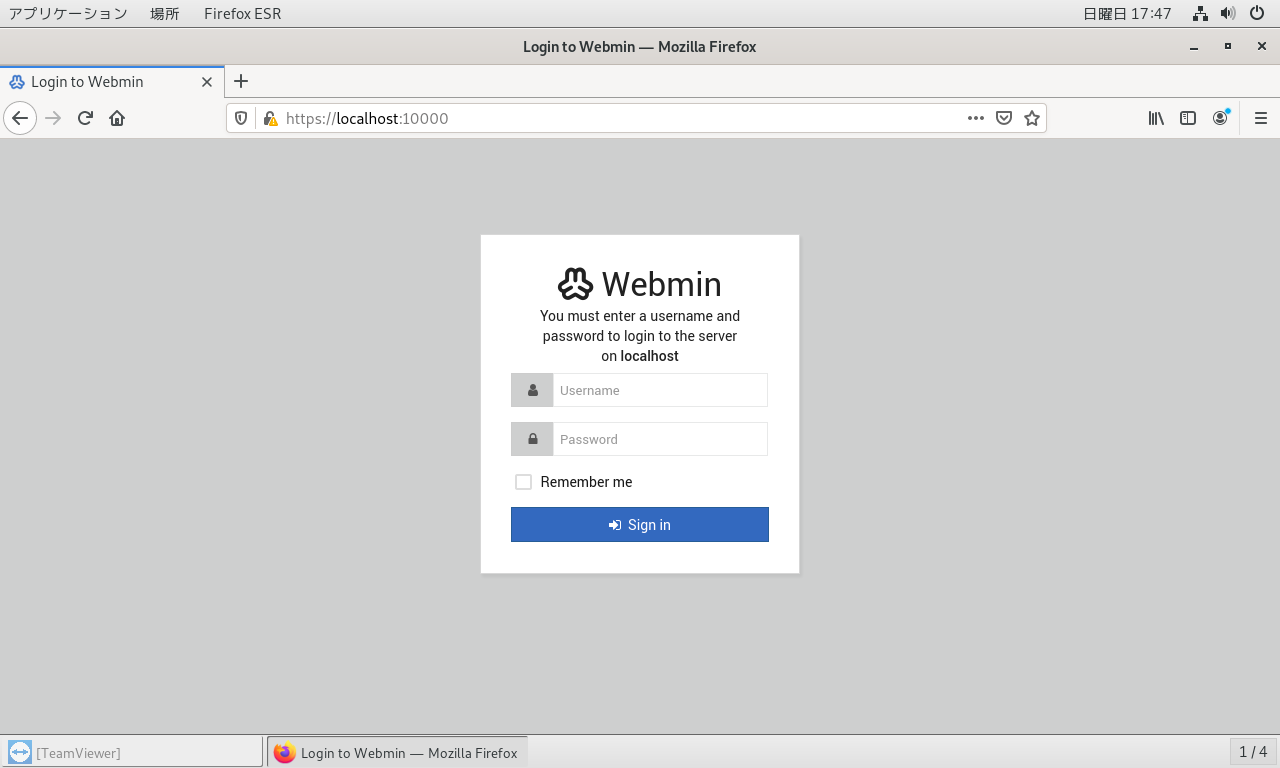This screenshot has width=1280, height=768.
Task: Reload the current Webmin page
Action: 85,118
